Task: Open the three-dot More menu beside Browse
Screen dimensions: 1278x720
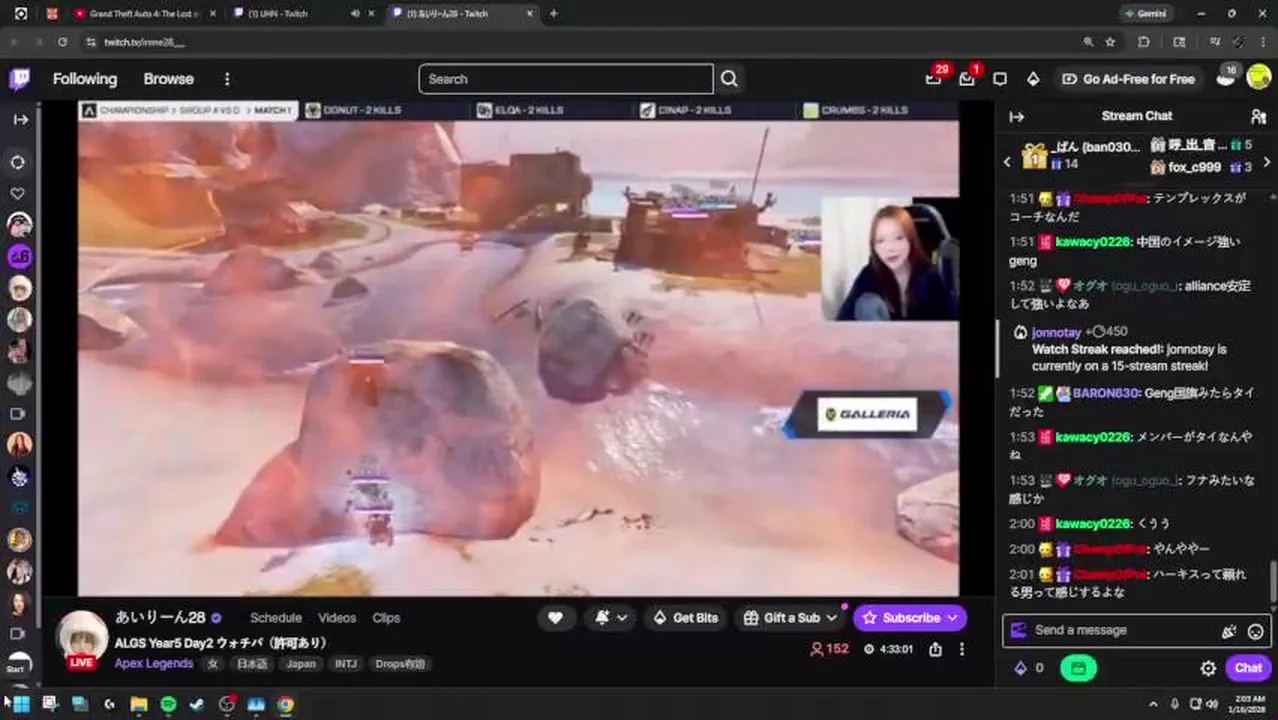Action: (227, 79)
